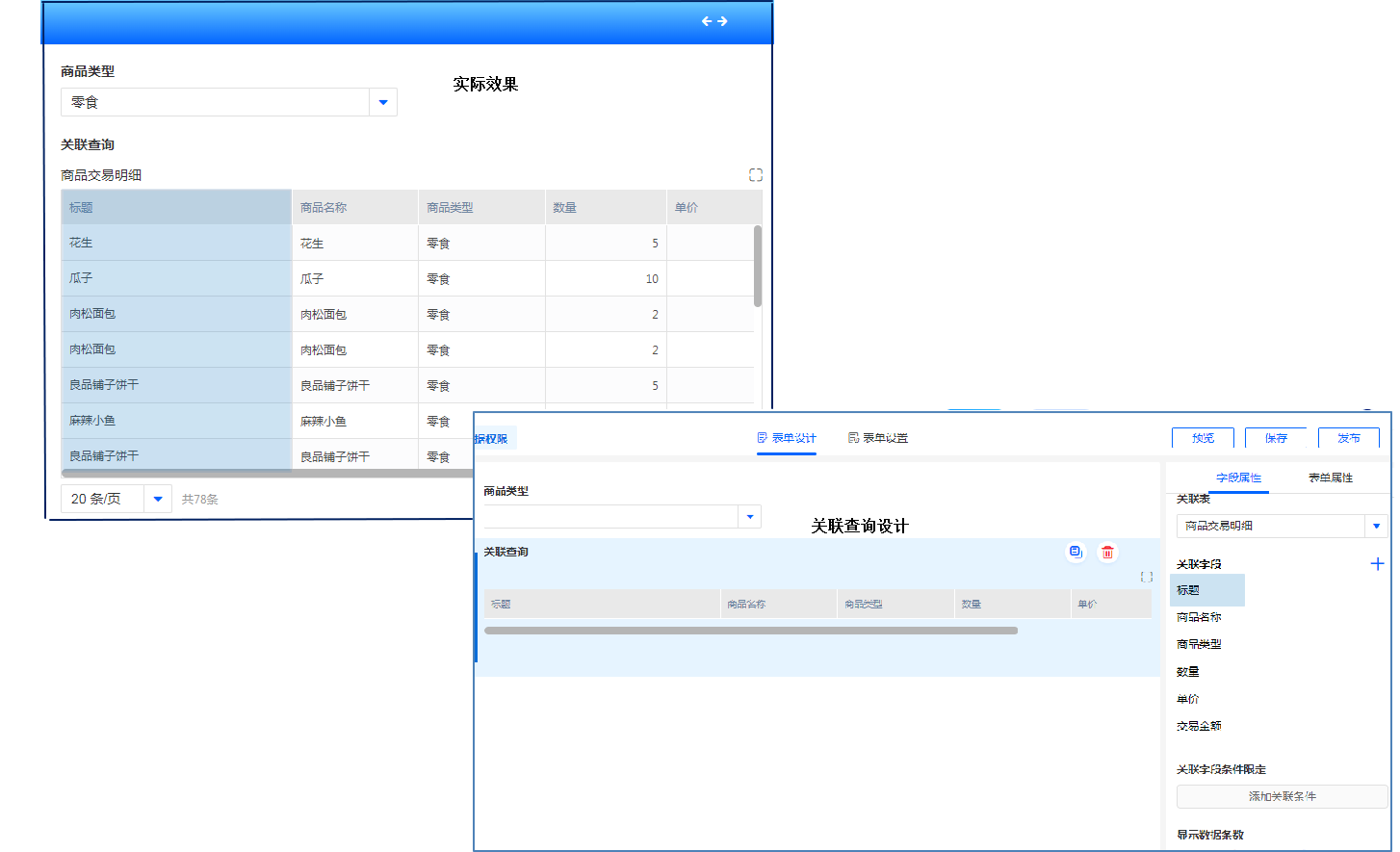This screenshot has height=852, width=1400.
Task: Switch to the 表单属性 tab
Action: coord(1330,478)
